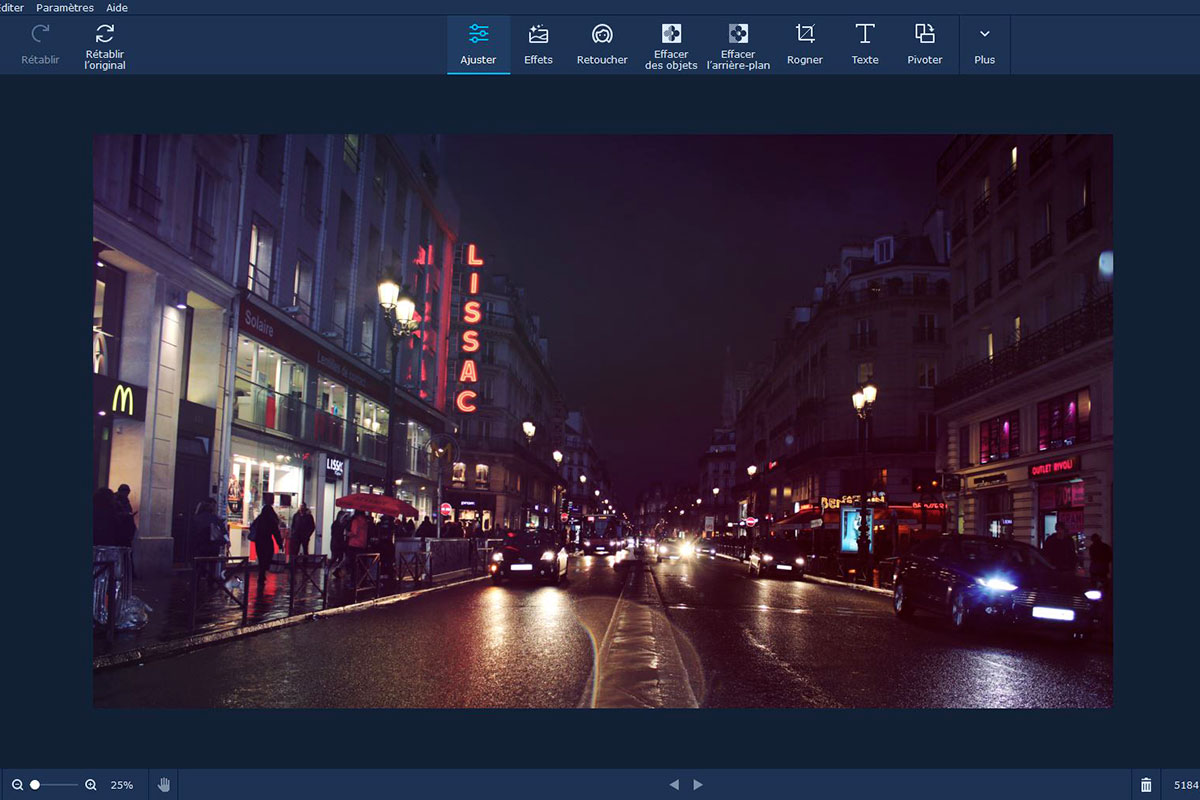Image resolution: width=1200 pixels, height=800 pixels.
Task: Open the Paramètres menu
Action: (65, 7)
